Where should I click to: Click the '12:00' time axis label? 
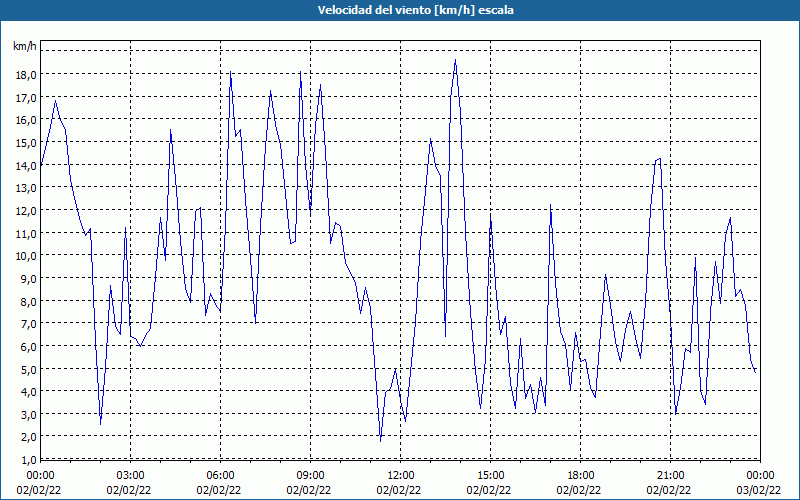(401, 476)
